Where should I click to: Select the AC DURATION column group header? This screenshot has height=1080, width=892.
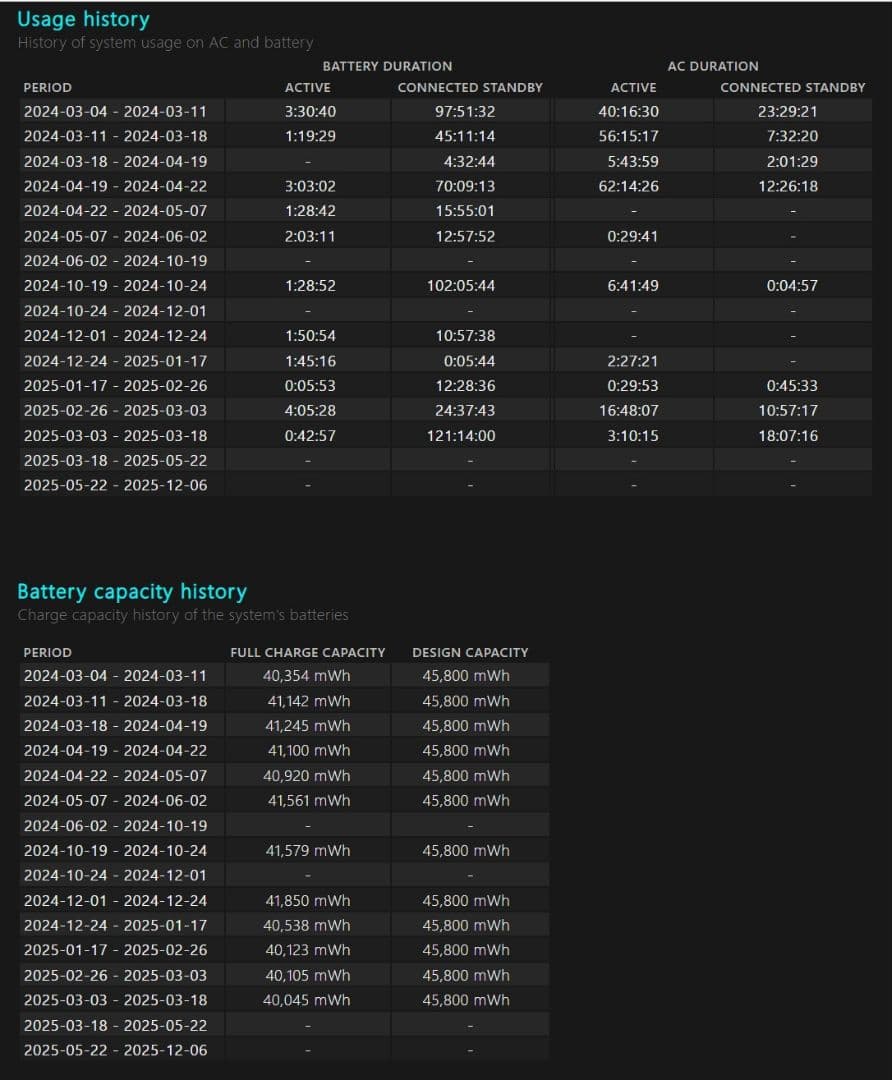[712, 66]
